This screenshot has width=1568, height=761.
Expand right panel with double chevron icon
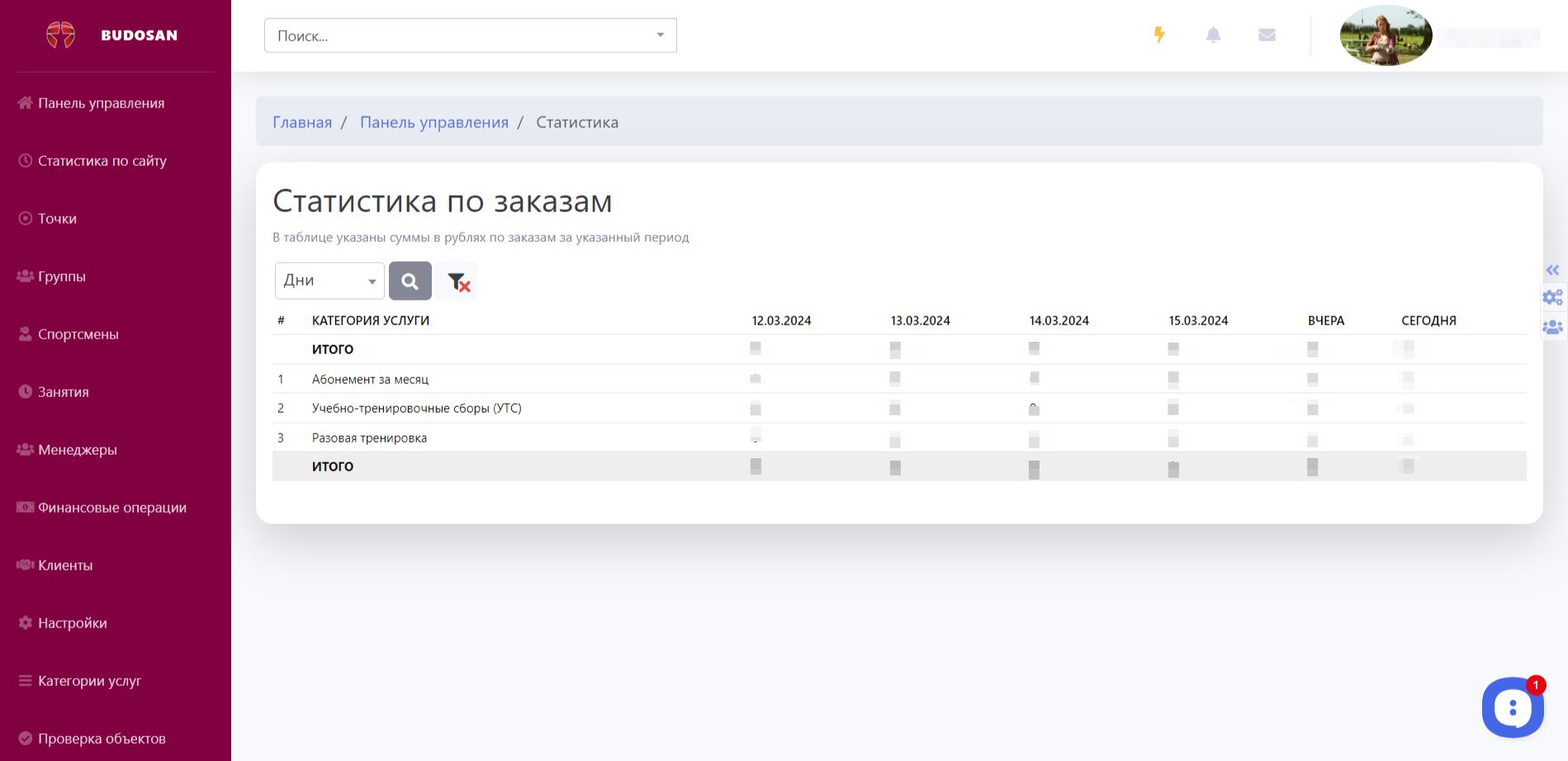tap(1552, 270)
